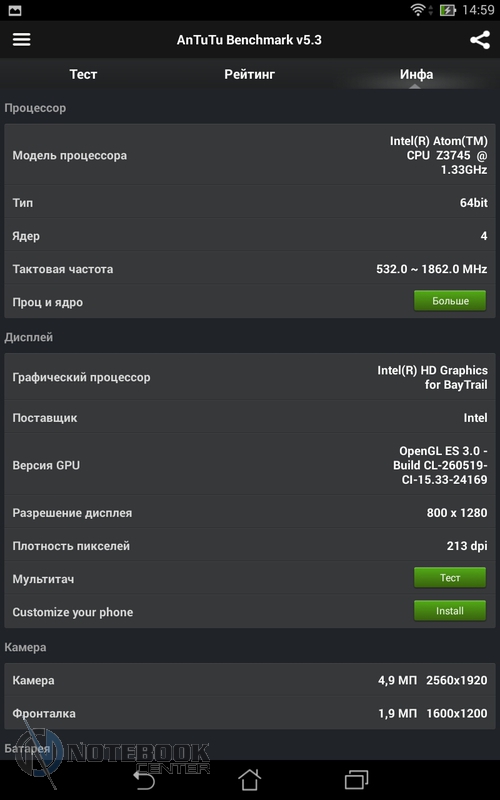Tap the Android home navigation icon
This screenshot has width=500, height=800.
click(249, 779)
